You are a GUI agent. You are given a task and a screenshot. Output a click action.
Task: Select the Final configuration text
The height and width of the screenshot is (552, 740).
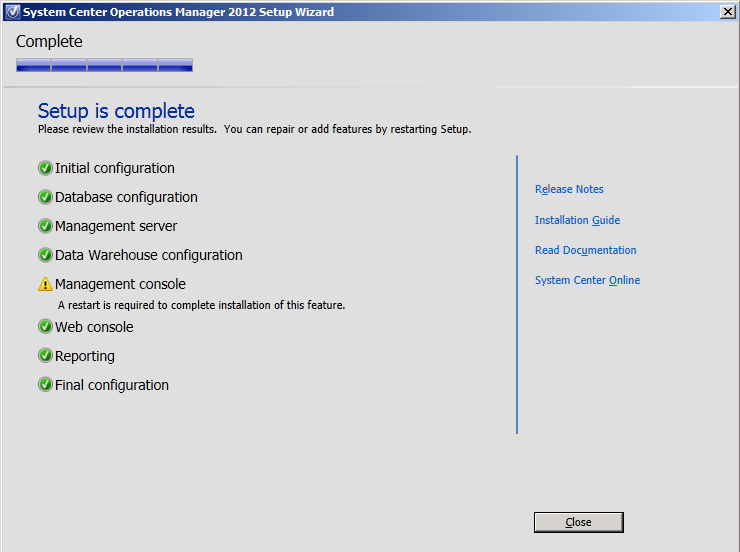[x=112, y=385]
